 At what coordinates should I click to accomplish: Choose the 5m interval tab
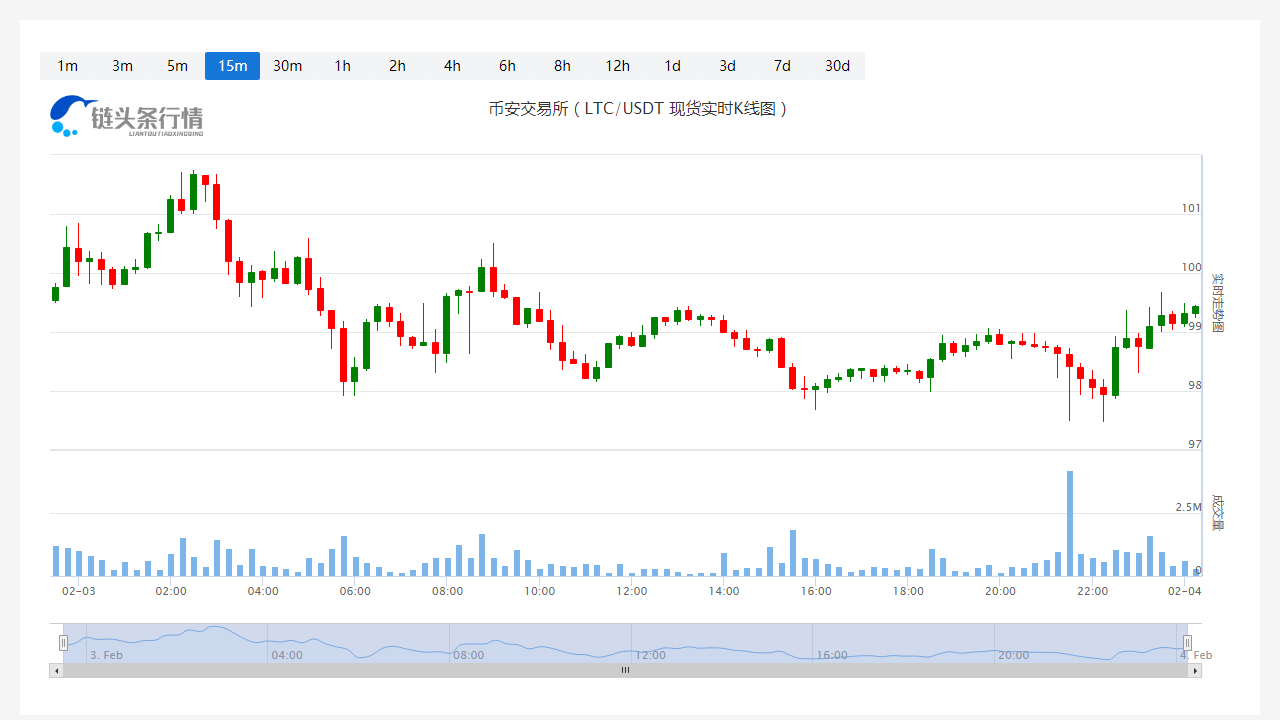click(x=177, y=66)
